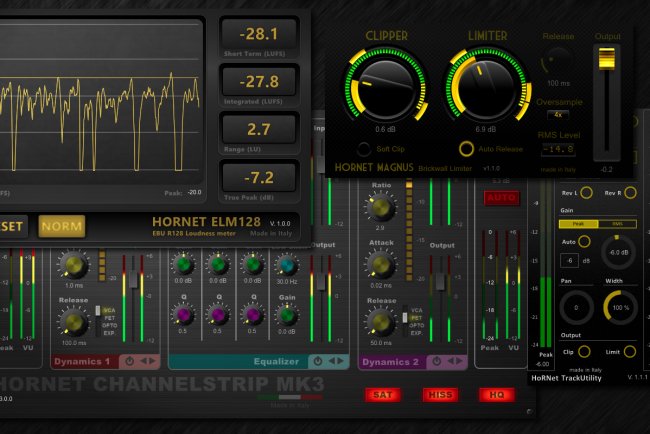650x434 pixels.
Task: Select OPTO type in Dynamics 2
Action: pyautogui.click(x=416, y=325)
